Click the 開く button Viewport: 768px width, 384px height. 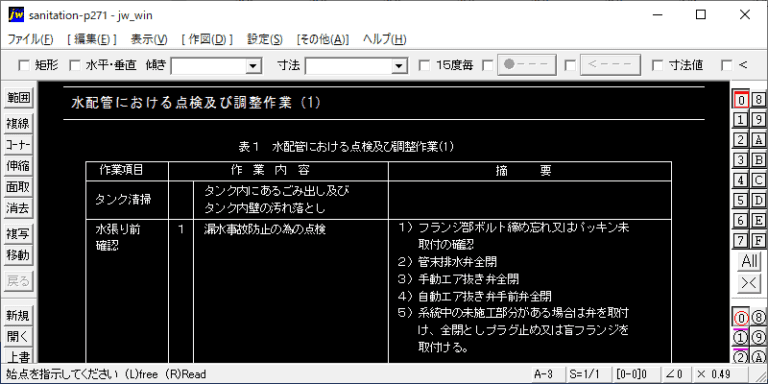pos(18,337)
